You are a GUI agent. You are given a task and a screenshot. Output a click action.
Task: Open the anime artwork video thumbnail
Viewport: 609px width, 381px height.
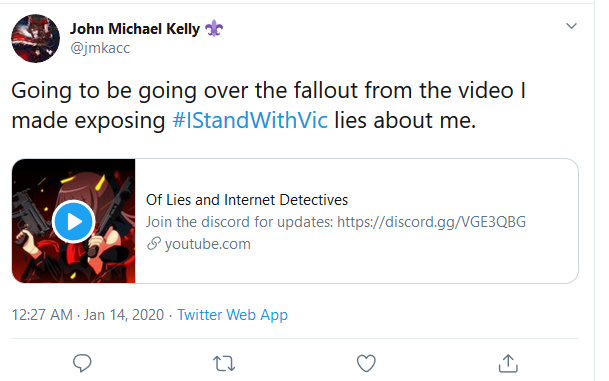[74, 221]
